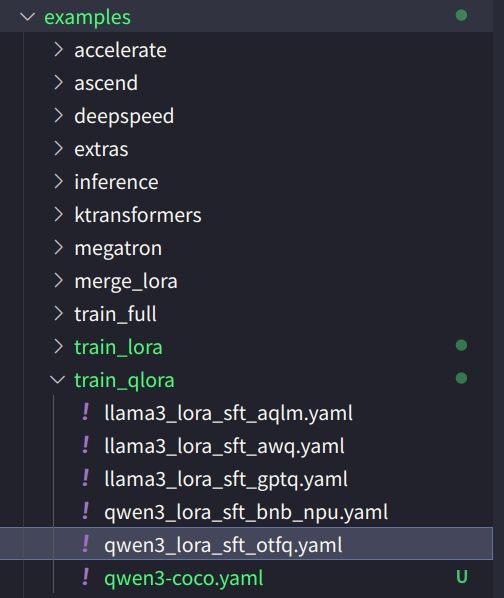
Task: Click the YAML icon beside llama3_lora_sft_aqlm.yaml
Action: (86, 413)
